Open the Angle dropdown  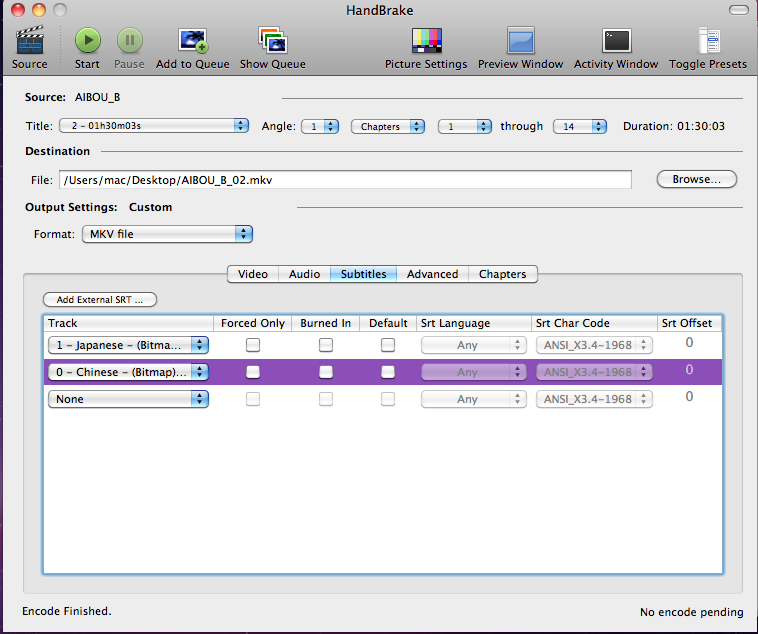coord(320,126)
